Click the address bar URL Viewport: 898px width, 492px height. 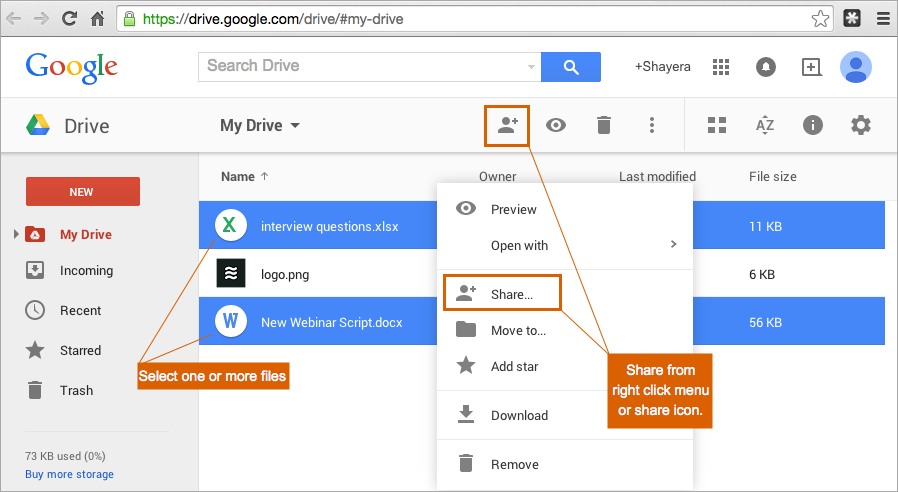[273, 19]
